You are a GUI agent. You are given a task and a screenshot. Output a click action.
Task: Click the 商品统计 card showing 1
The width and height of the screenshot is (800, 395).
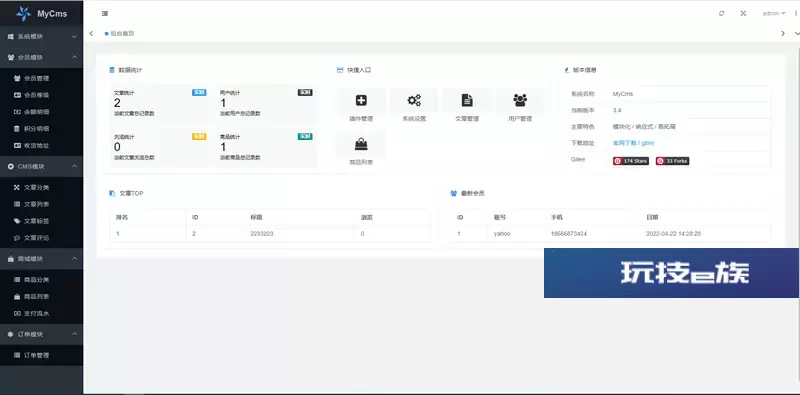click(x=266, y=147)
